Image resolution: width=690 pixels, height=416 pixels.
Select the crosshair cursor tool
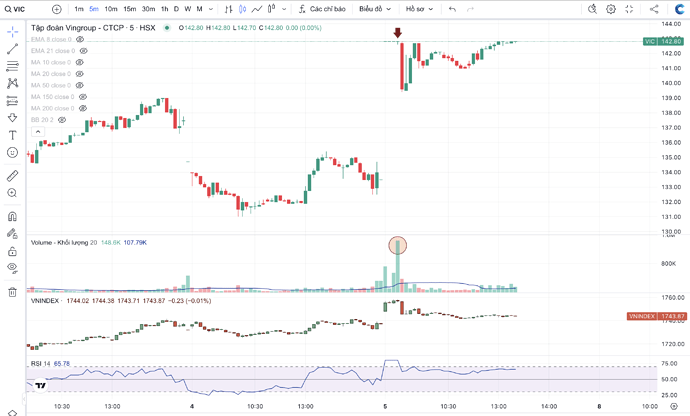pos(12,31)
